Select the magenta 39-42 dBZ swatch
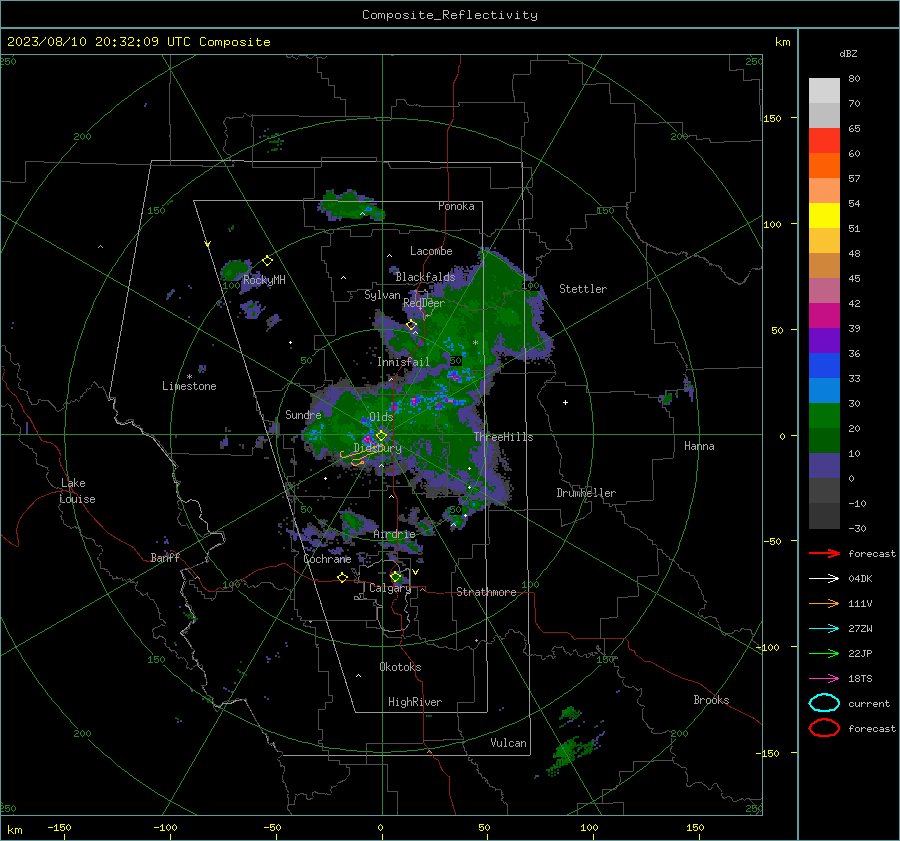900x841 pixels. point(824,316)
